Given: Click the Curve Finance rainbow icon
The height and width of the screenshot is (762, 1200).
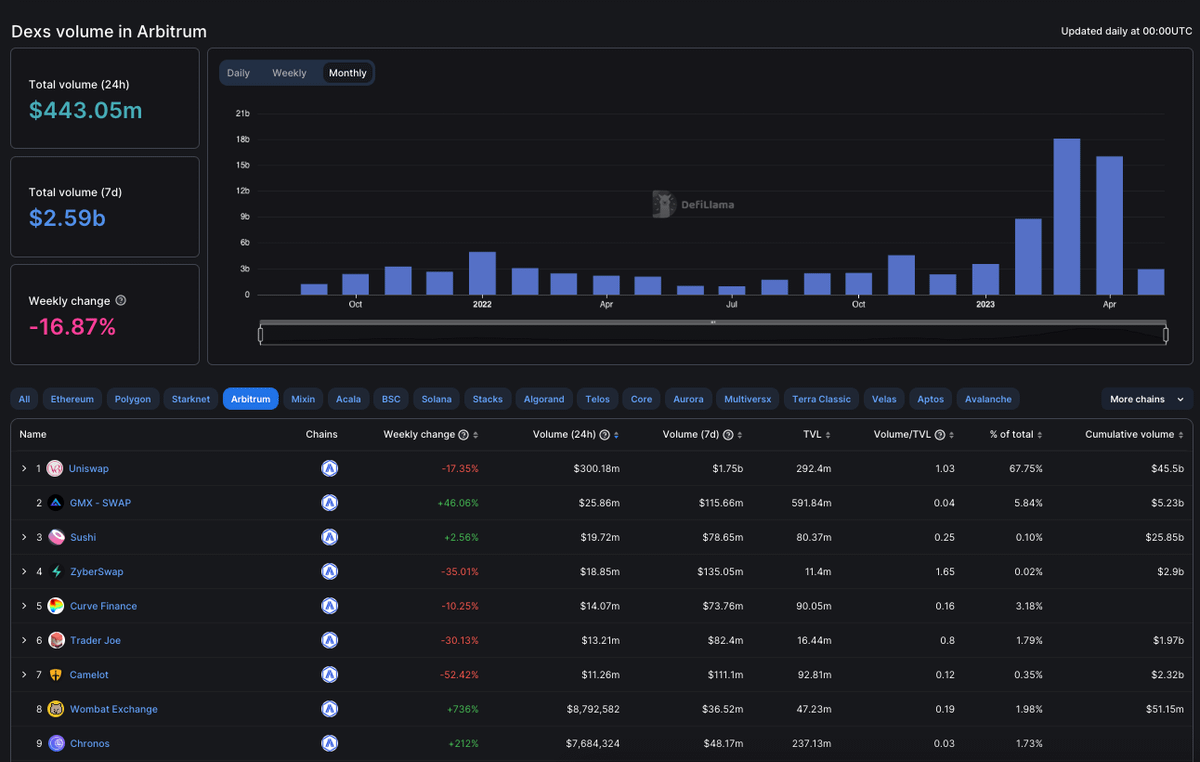Looking at the screenshot, I should (55, 606).
